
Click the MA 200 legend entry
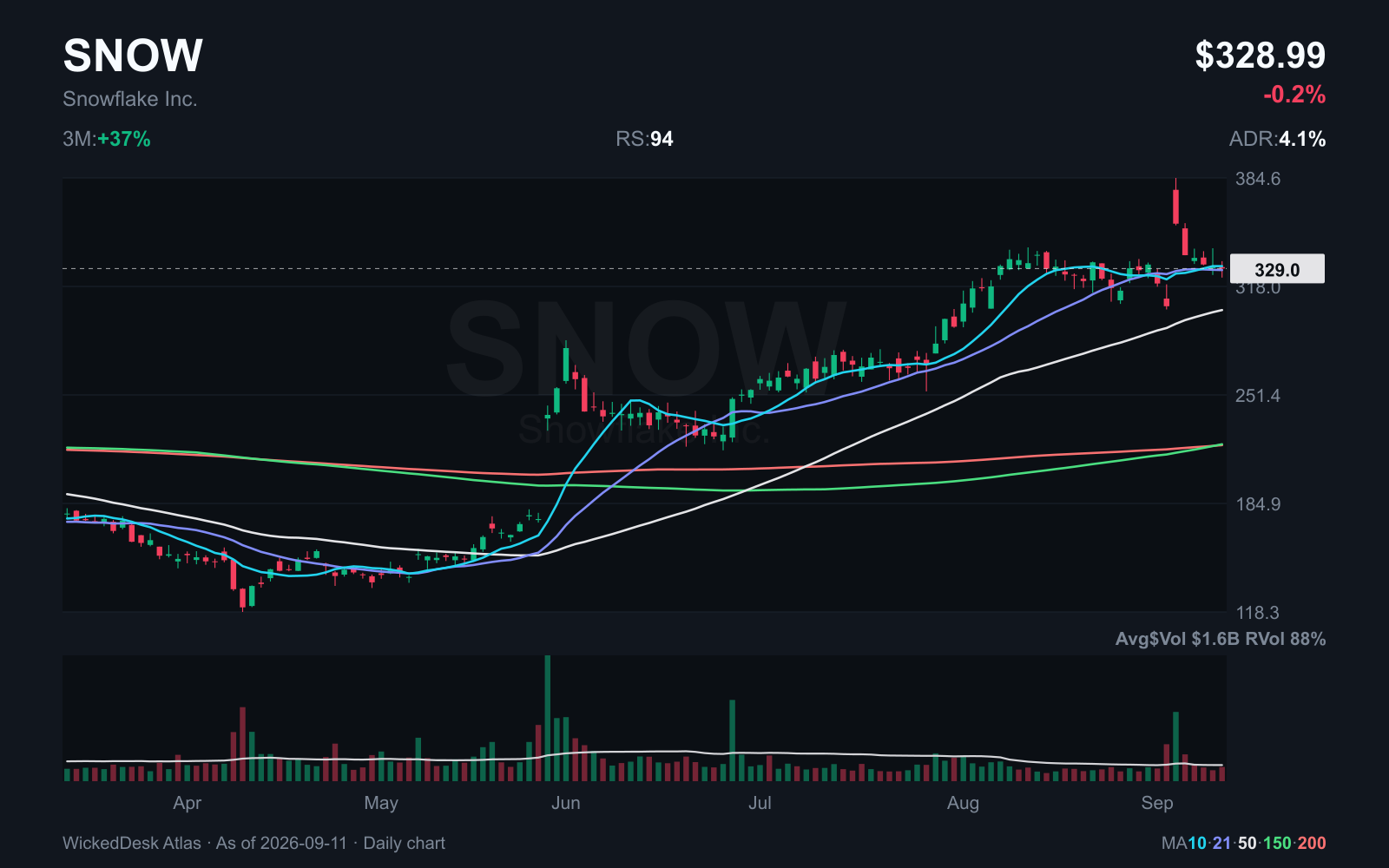[1312, 843]
